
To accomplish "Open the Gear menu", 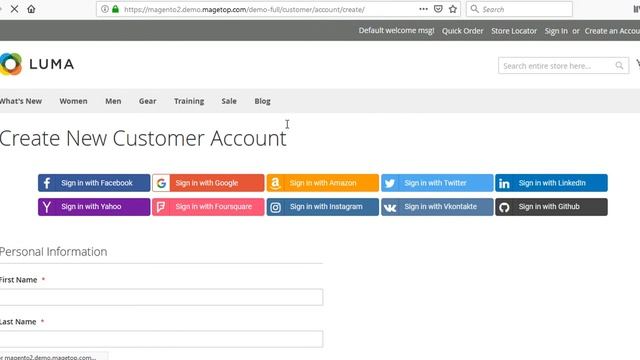I will tap(147, 101).
